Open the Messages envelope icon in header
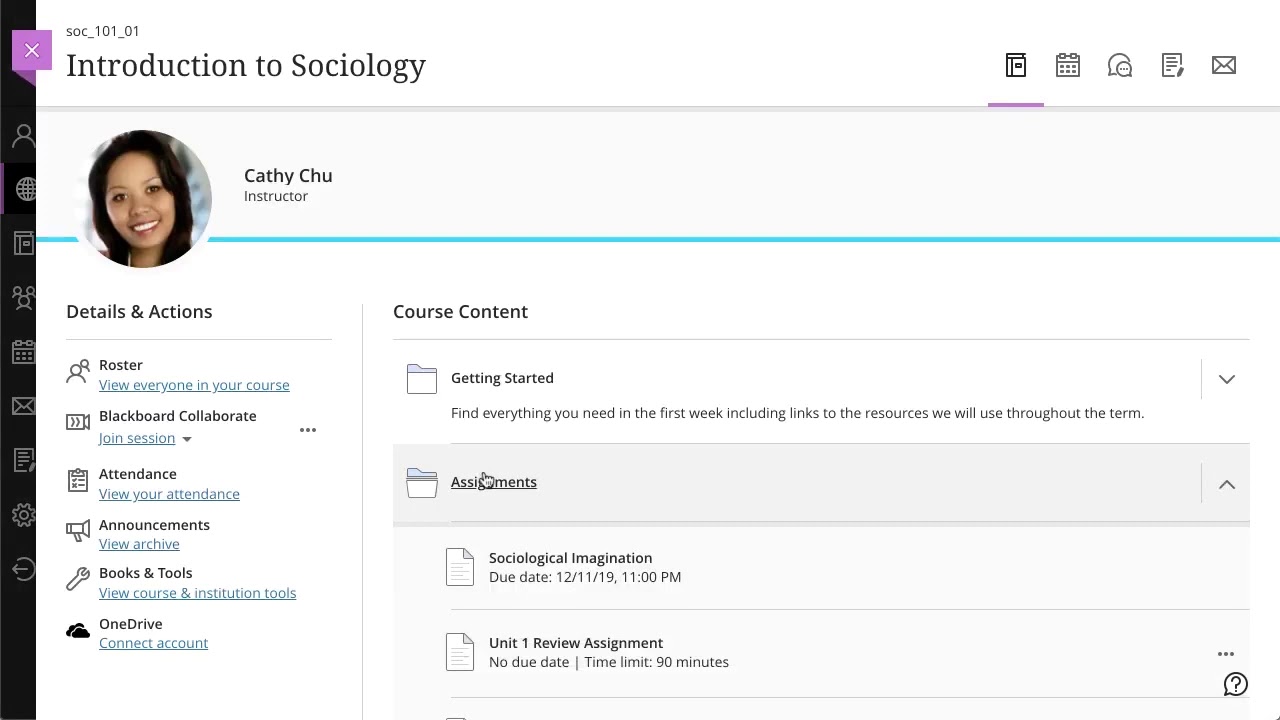This screenshot has height=720, width=1280. click(1224, 66)
